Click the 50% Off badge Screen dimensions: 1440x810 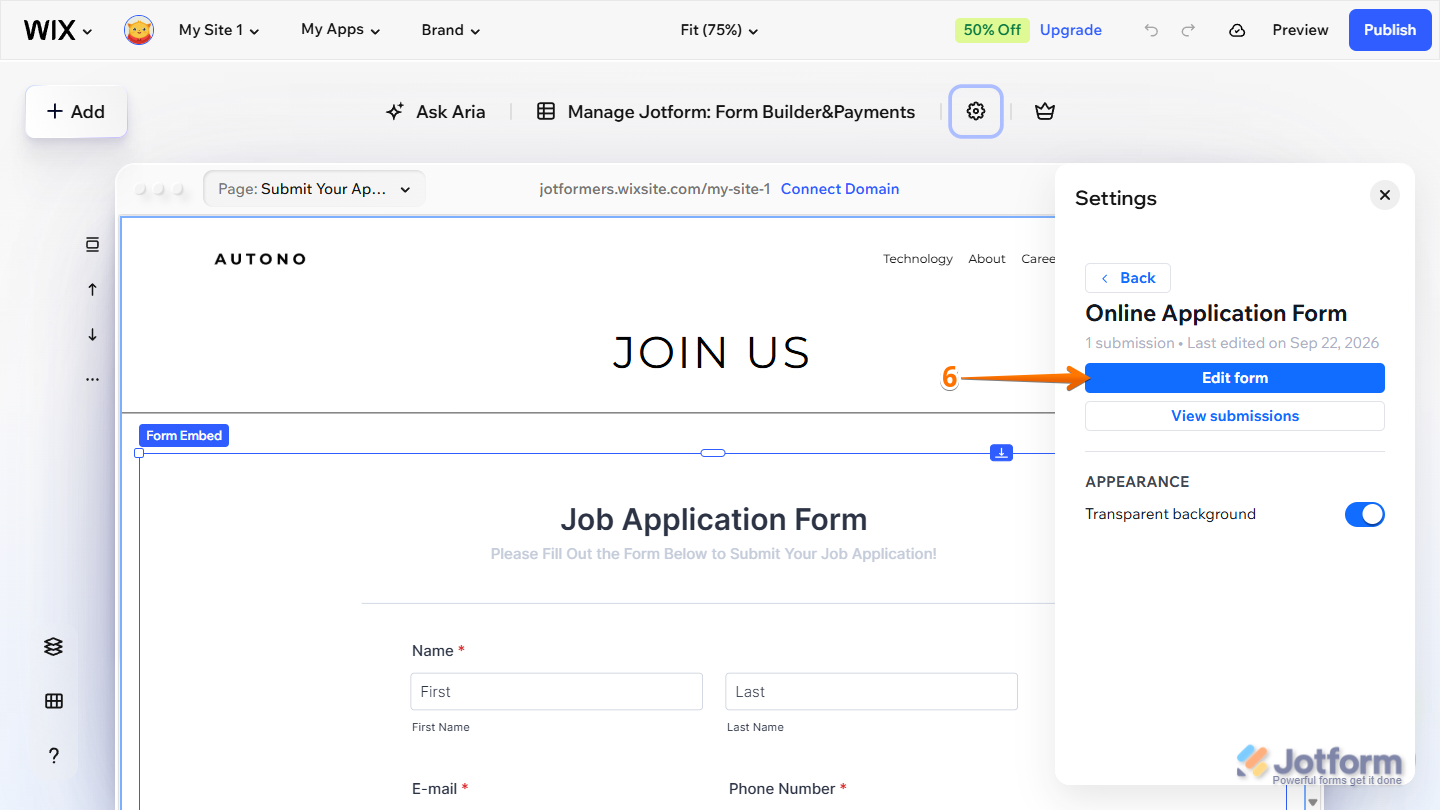coord(992,30)
